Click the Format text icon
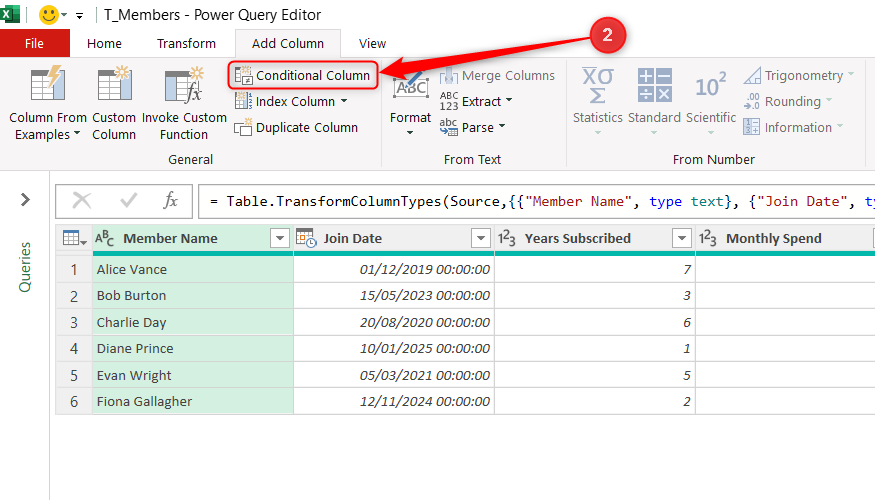Image resolution: width=875 pixels, height=500 pixels. coord(411,85)
